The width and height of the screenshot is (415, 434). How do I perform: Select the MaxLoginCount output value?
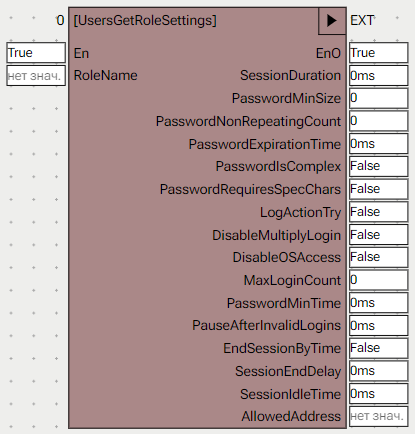point(379,280)
